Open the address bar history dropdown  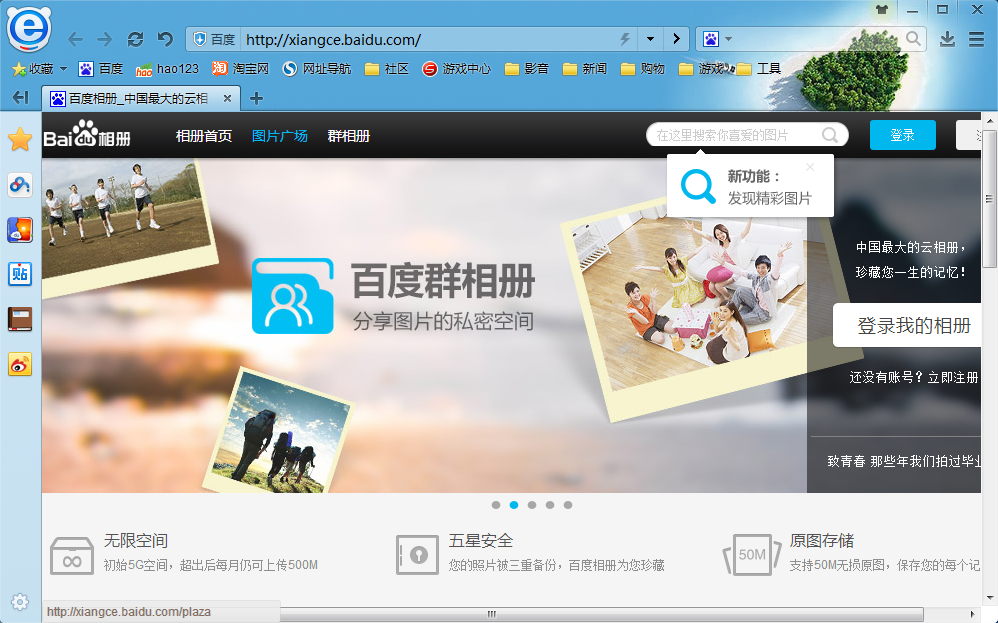click(x=650, y=39)
